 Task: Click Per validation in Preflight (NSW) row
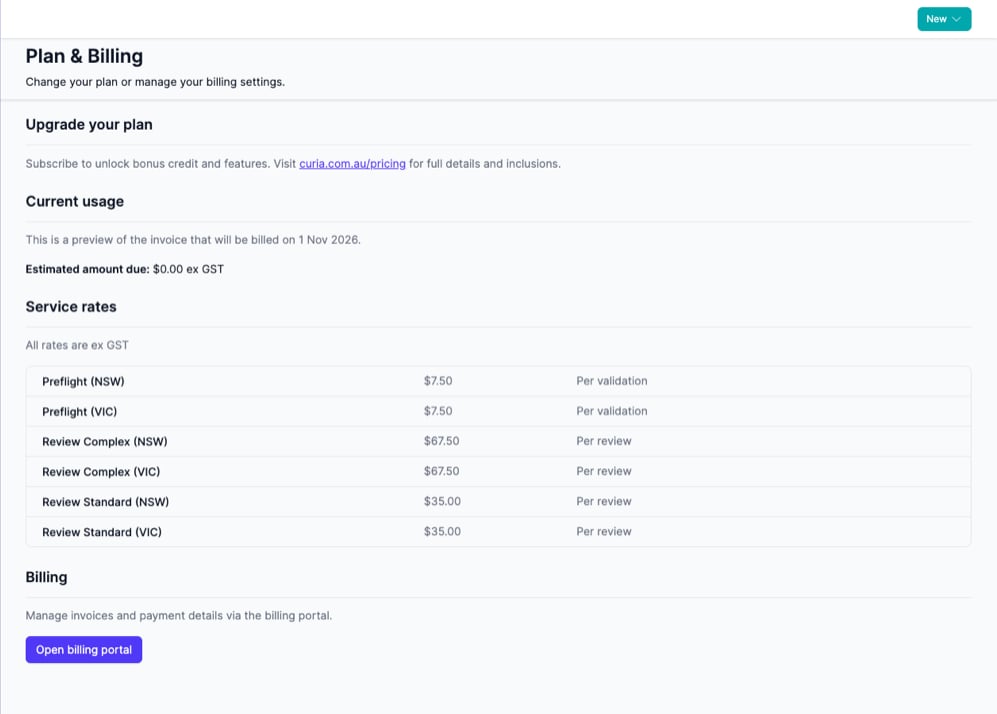(x=612, y=381)
